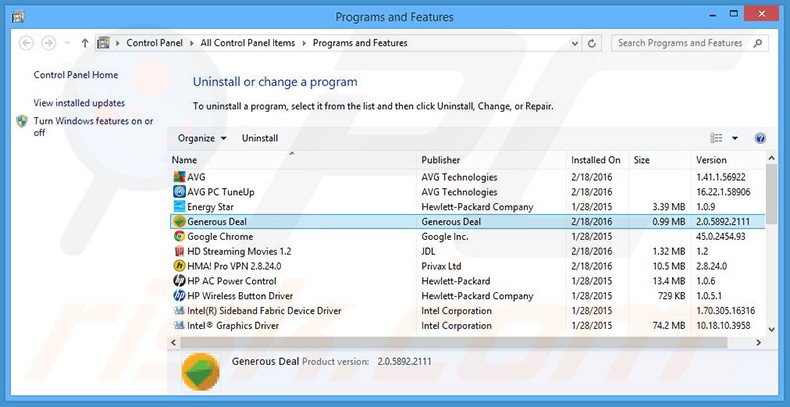Click the refresh address bar button
The height and width of the screenshot is (407, 790).
click(592, 43)
